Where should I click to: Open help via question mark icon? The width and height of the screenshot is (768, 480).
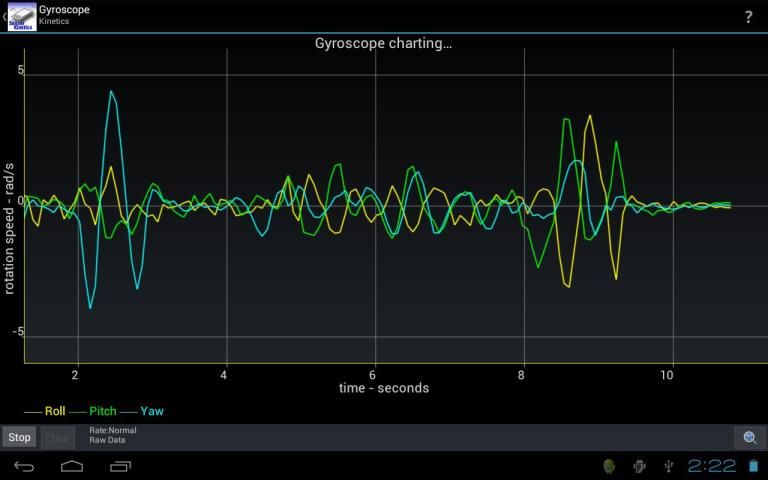pyautogui.click(x=748, y=17)
